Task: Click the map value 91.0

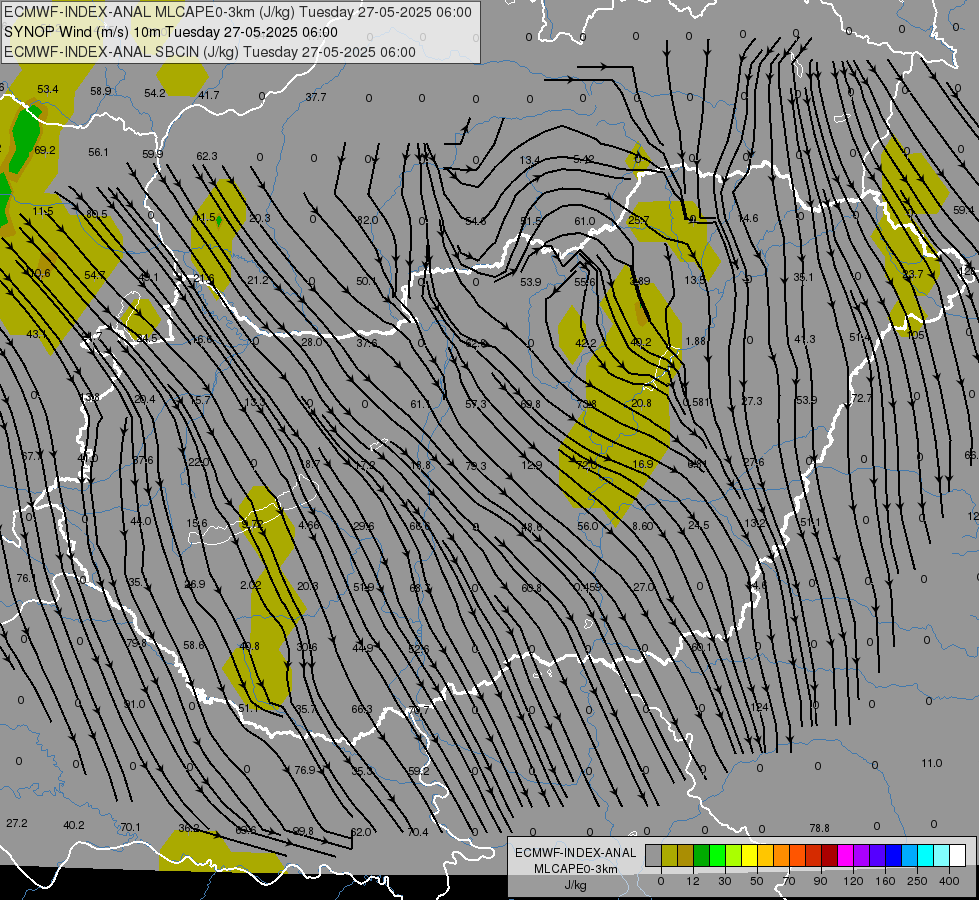Action: [134, 704]
